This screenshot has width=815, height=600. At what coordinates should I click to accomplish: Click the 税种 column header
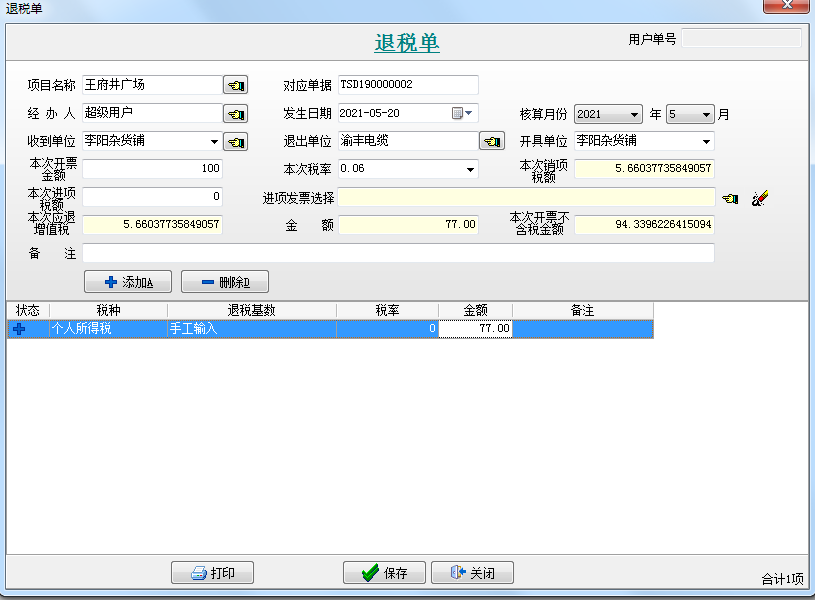pos(108,311)
